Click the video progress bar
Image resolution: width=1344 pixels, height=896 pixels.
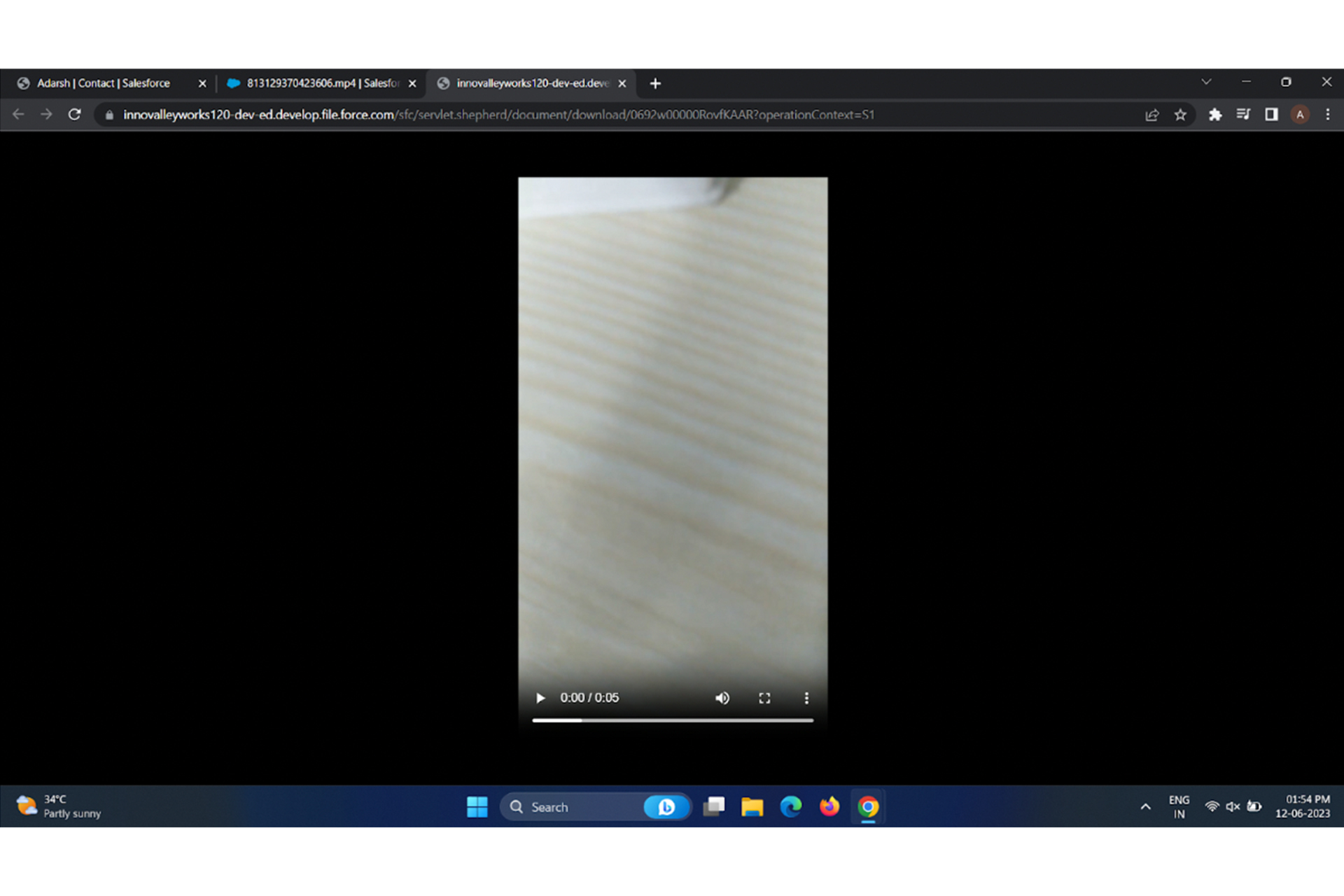672,720
